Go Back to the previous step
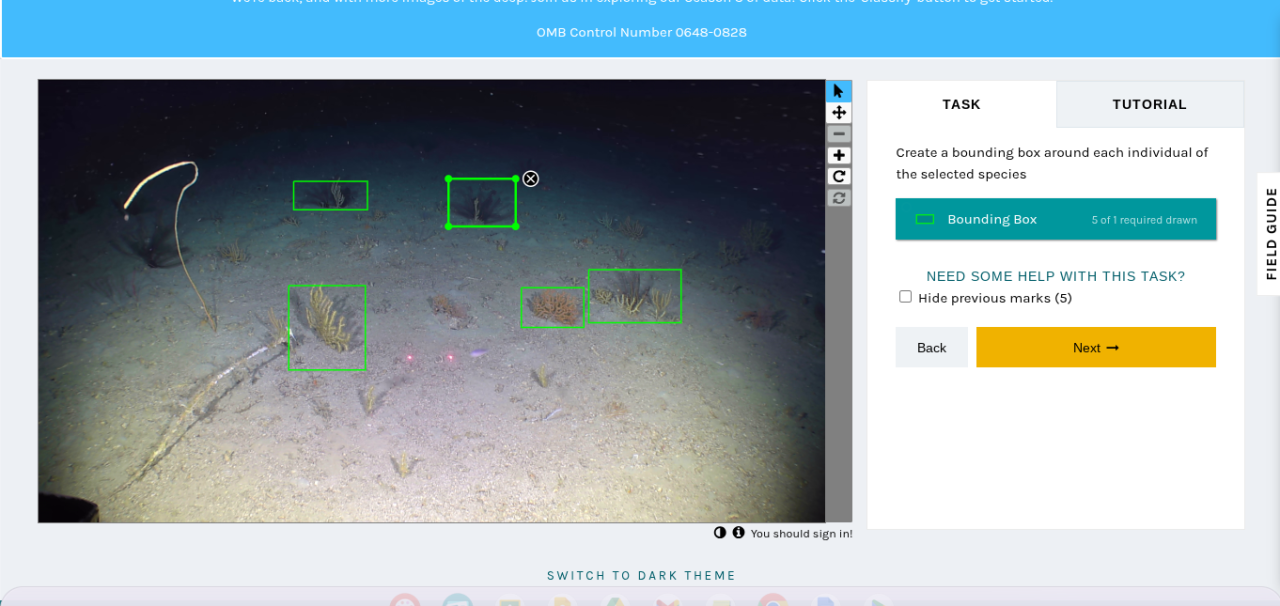Image resolution: width=1280 pixels, height=606 pixels. pos(931,347)
